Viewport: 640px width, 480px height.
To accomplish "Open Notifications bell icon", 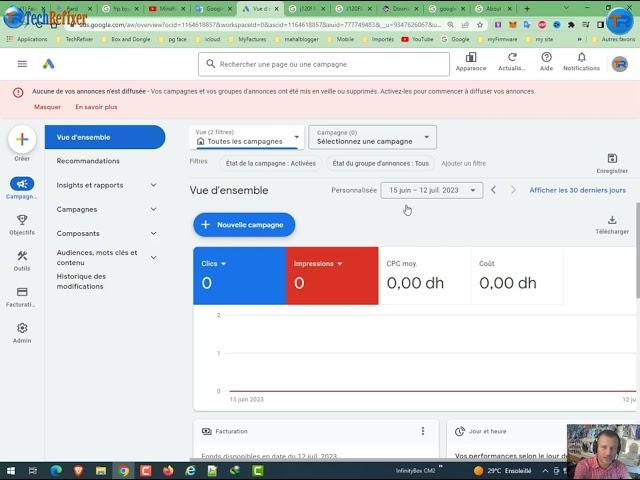I will coord(581,59).
